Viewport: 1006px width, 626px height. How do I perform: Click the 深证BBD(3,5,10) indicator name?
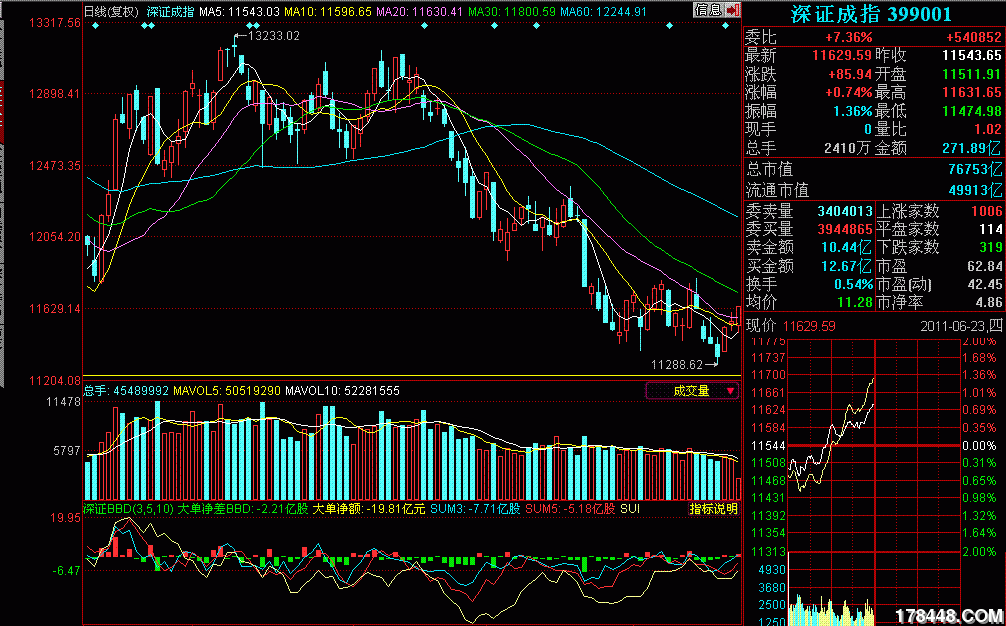point(128,509)
